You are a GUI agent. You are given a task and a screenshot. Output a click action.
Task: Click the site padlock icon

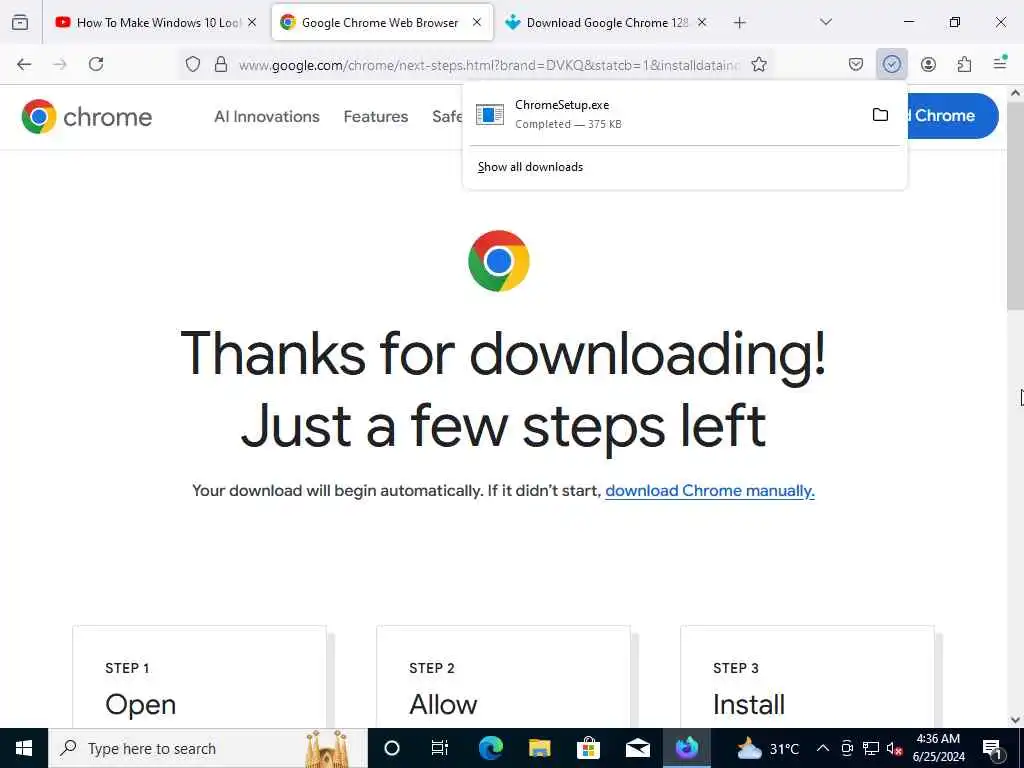point(221,64)
